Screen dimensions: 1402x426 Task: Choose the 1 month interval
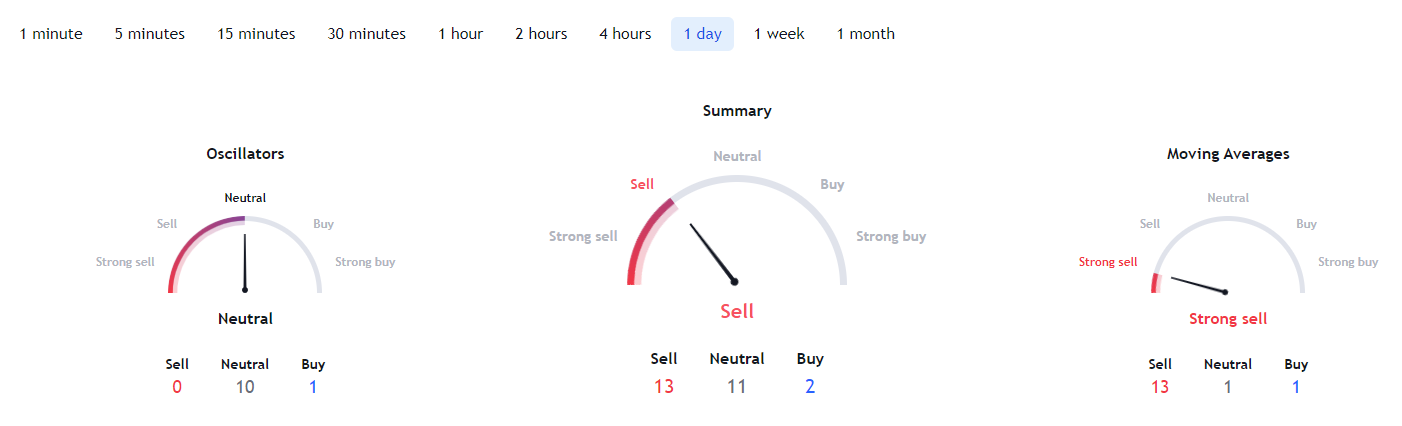click(x=866, y=34)
